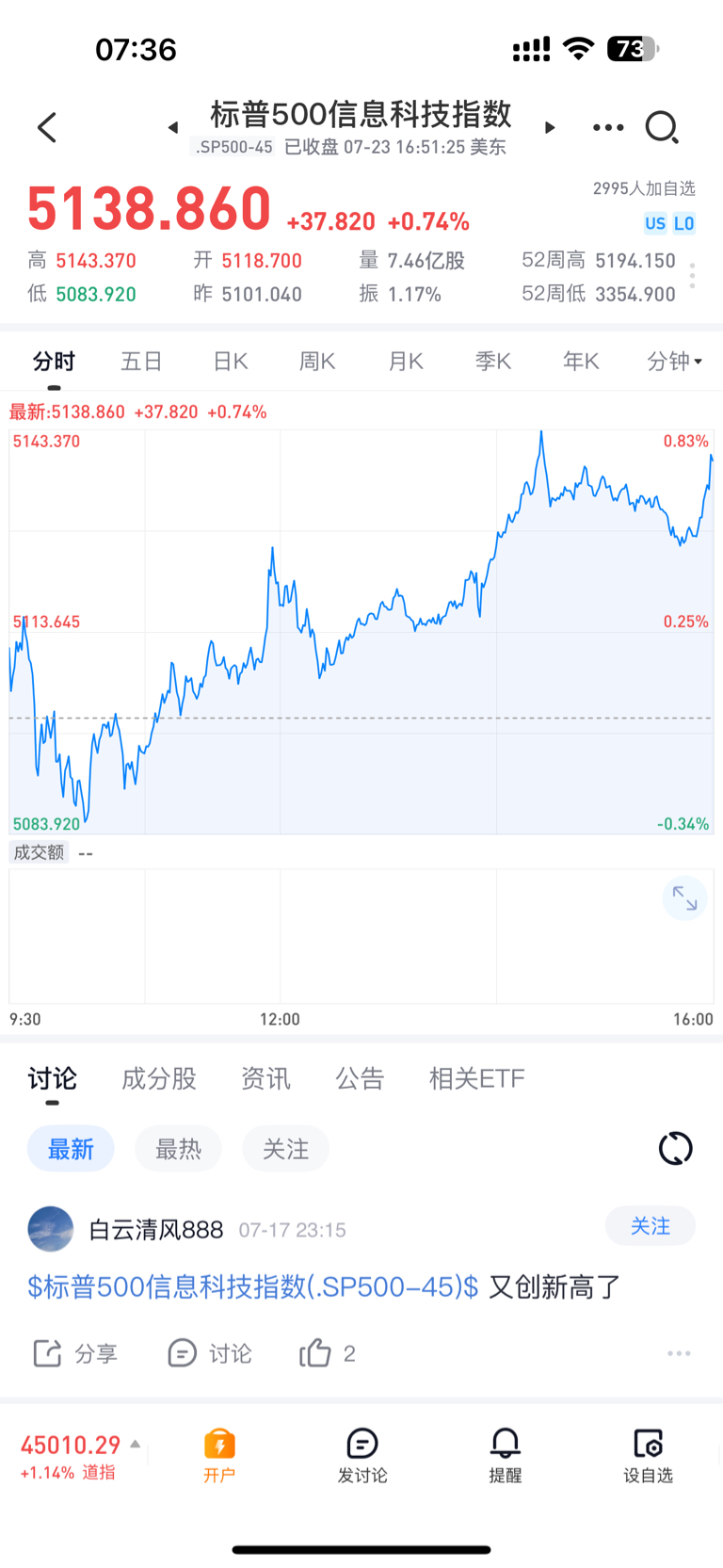Open the search magnifier icon

[662, 127]
